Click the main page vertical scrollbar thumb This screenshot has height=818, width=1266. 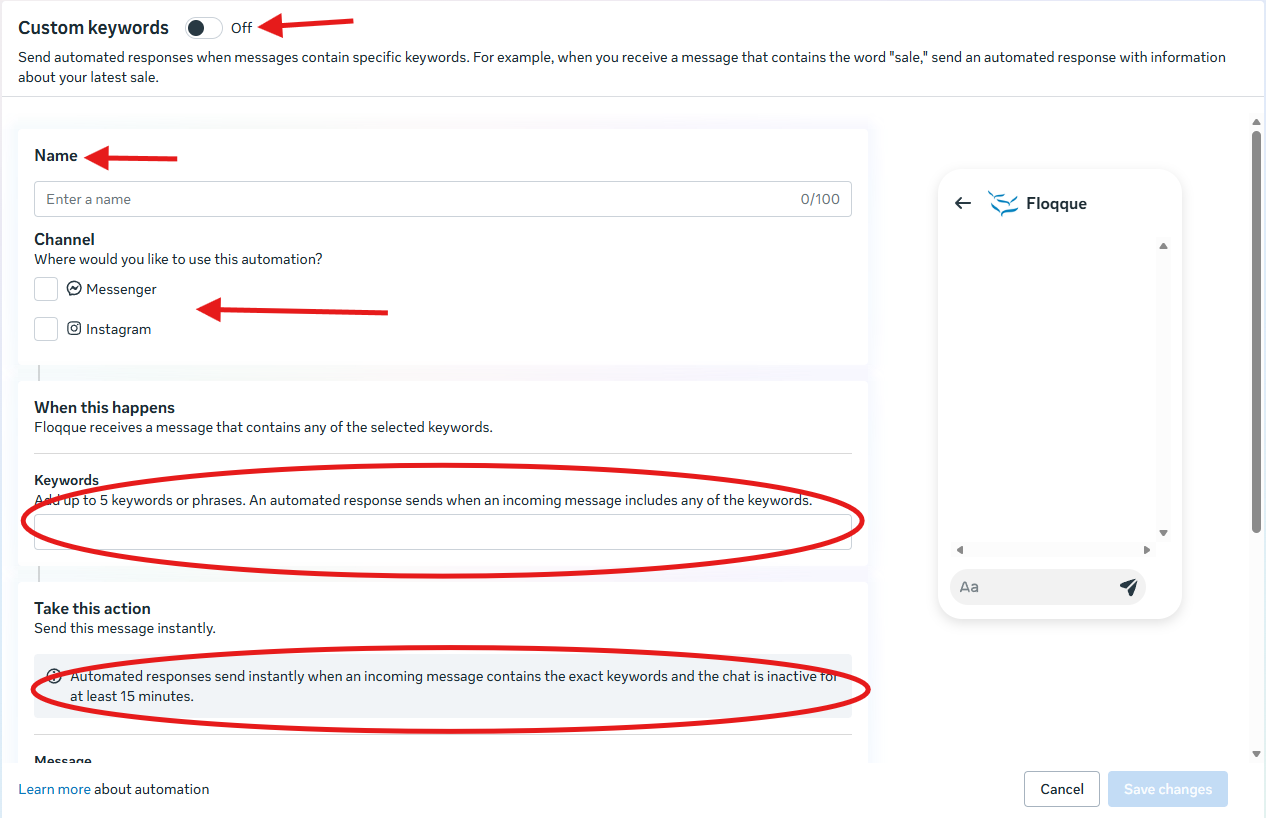1257,330
